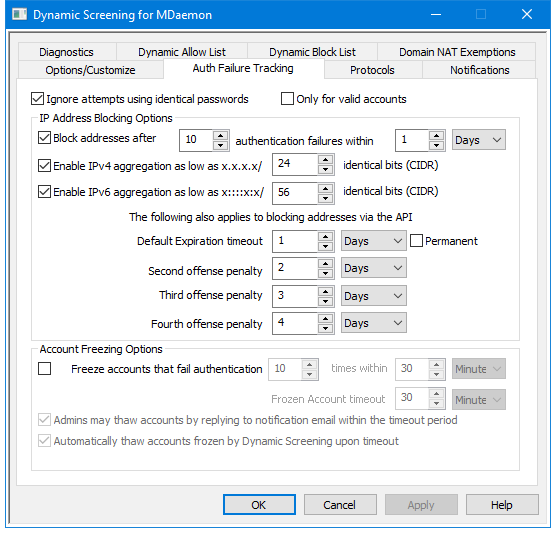Screen dimensions: 556x533
Task: Click the Help button
Action: point(502,504)
